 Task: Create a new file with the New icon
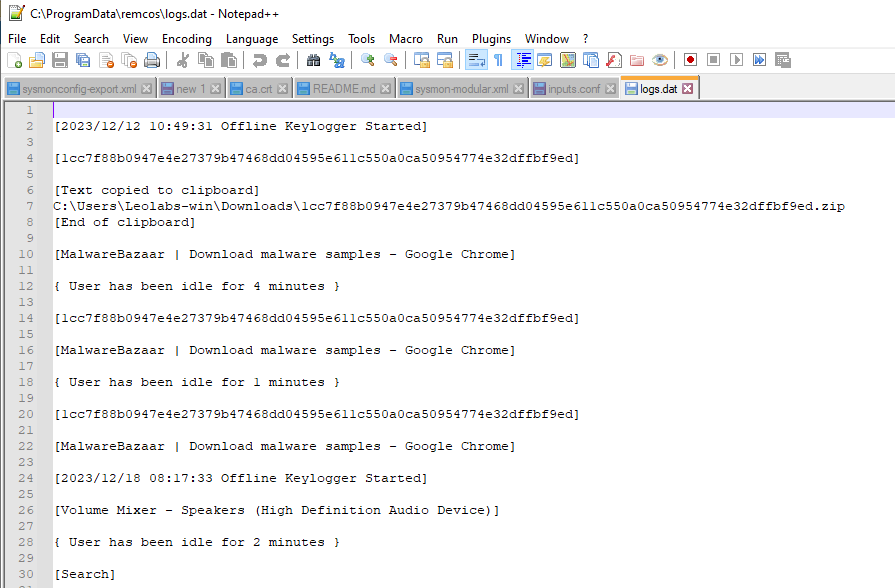(14, 60)
